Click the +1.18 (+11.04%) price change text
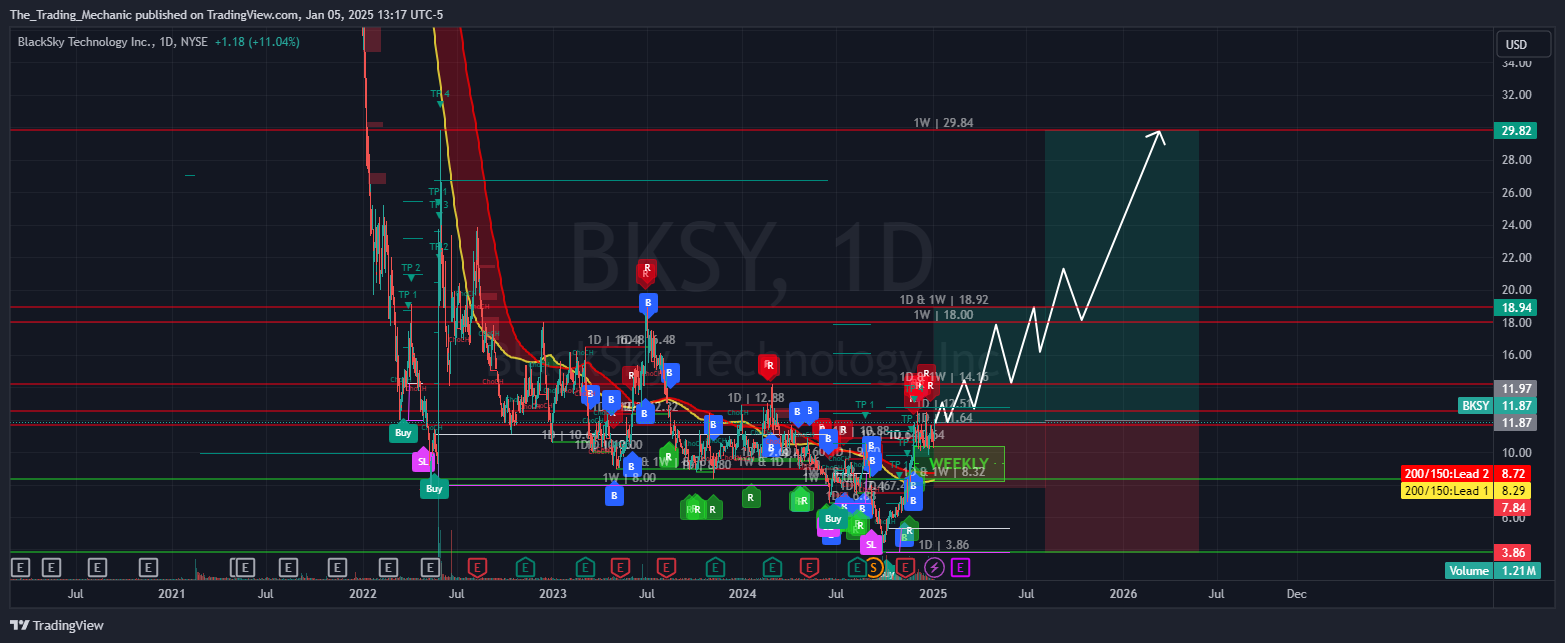The image size is (1565, 643). click(x=257, y=42)
